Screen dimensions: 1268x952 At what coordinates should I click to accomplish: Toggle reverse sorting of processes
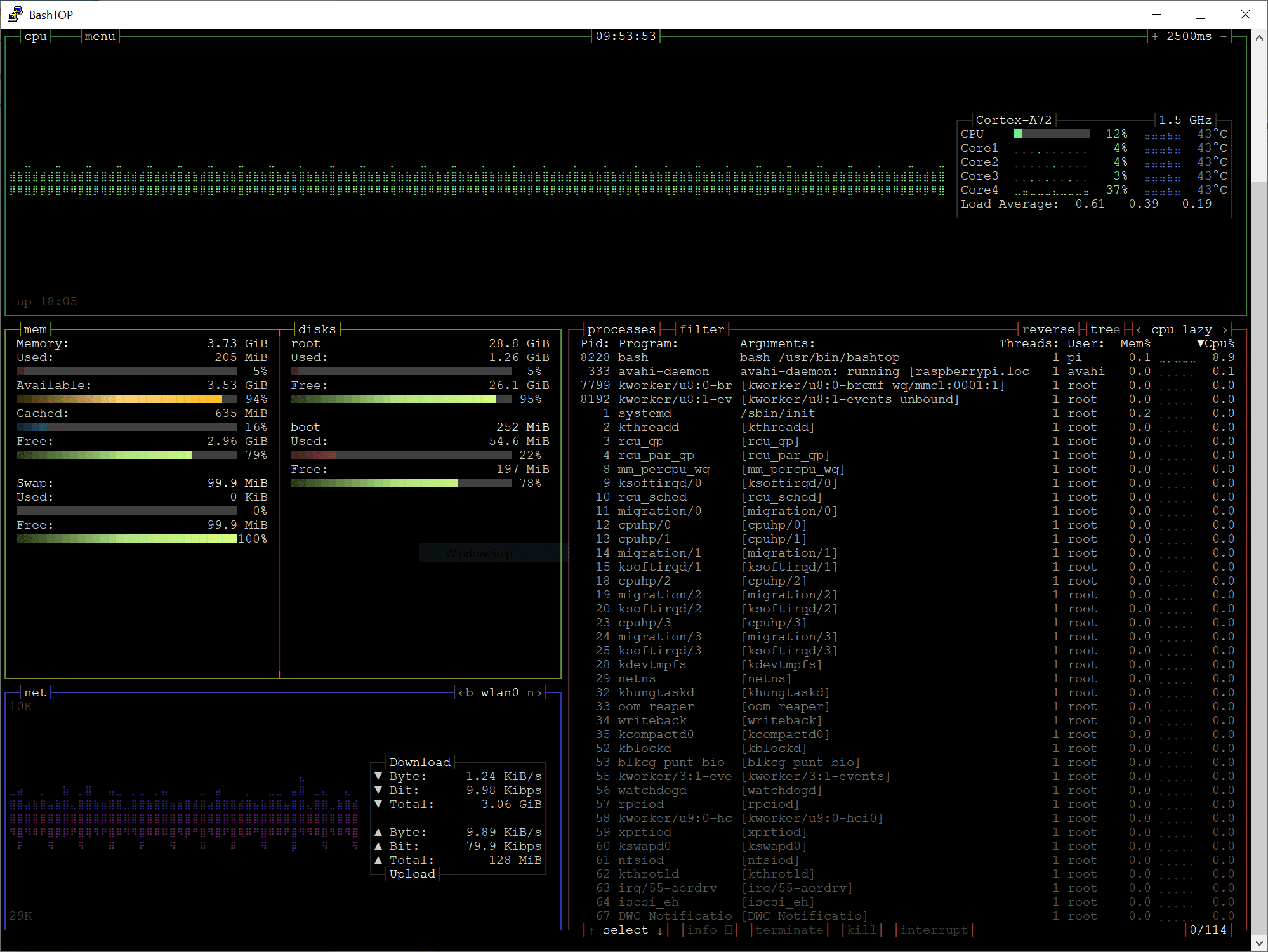(x=1048, y=329)
